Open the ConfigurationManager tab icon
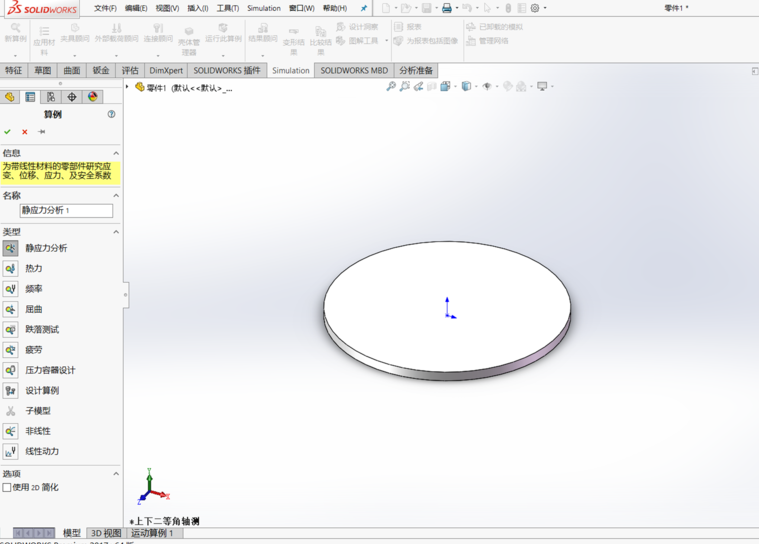This screenshot has width=759, height=544. click(51, 97)
